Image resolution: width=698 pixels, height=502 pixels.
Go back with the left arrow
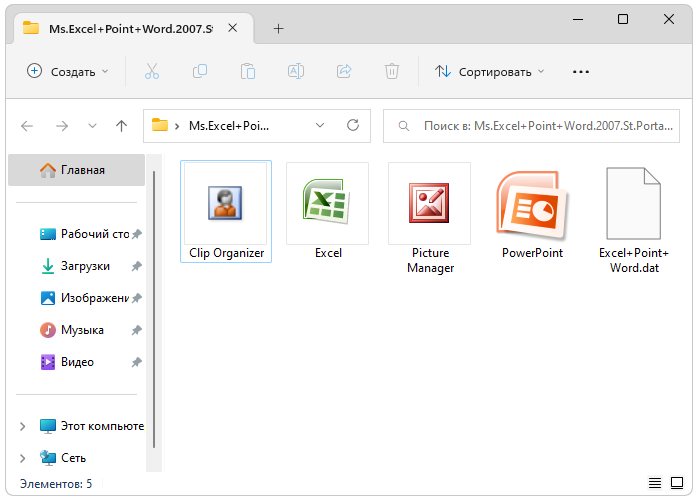(27, 126)
